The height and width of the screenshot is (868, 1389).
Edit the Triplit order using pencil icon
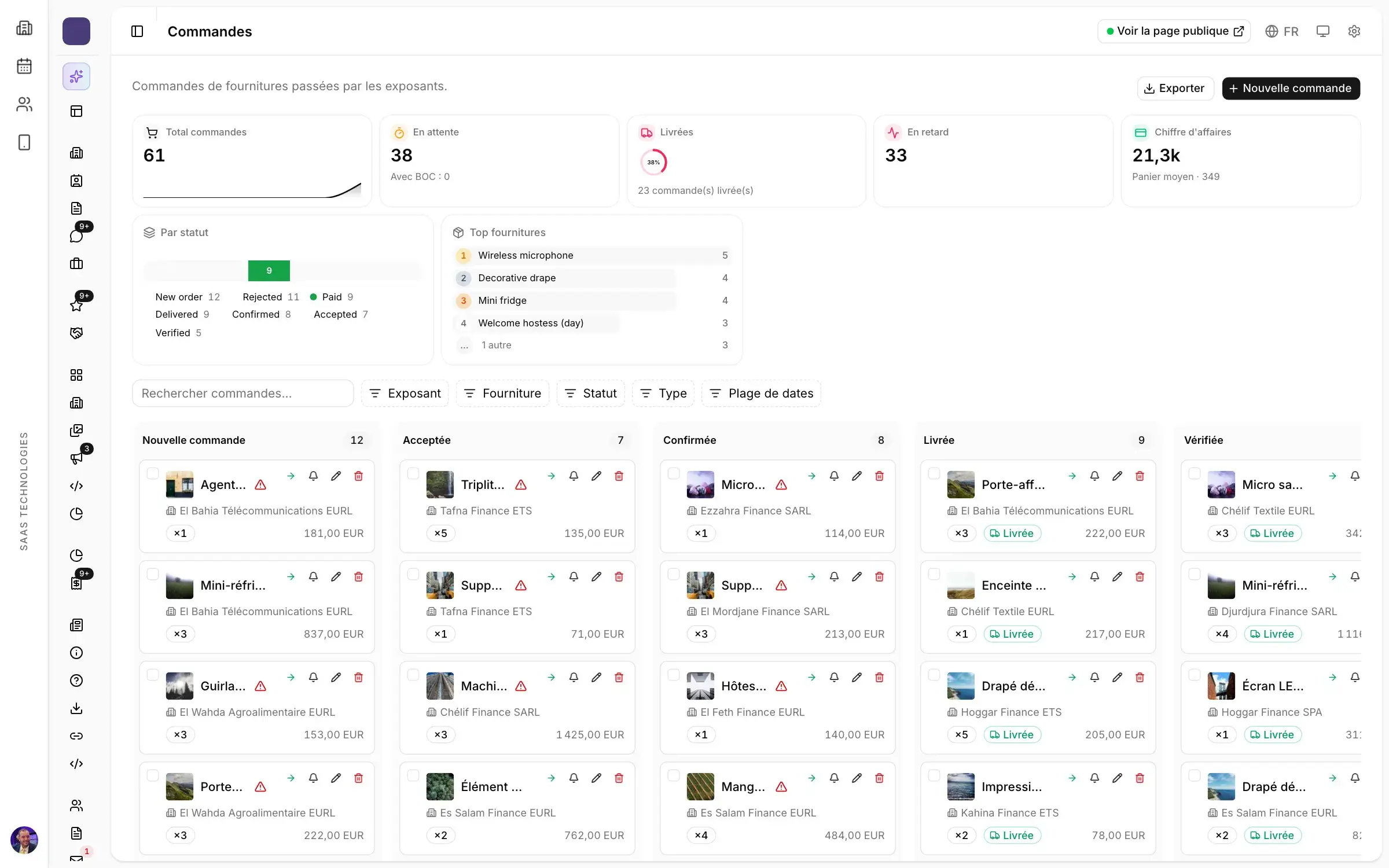(596, 476)
